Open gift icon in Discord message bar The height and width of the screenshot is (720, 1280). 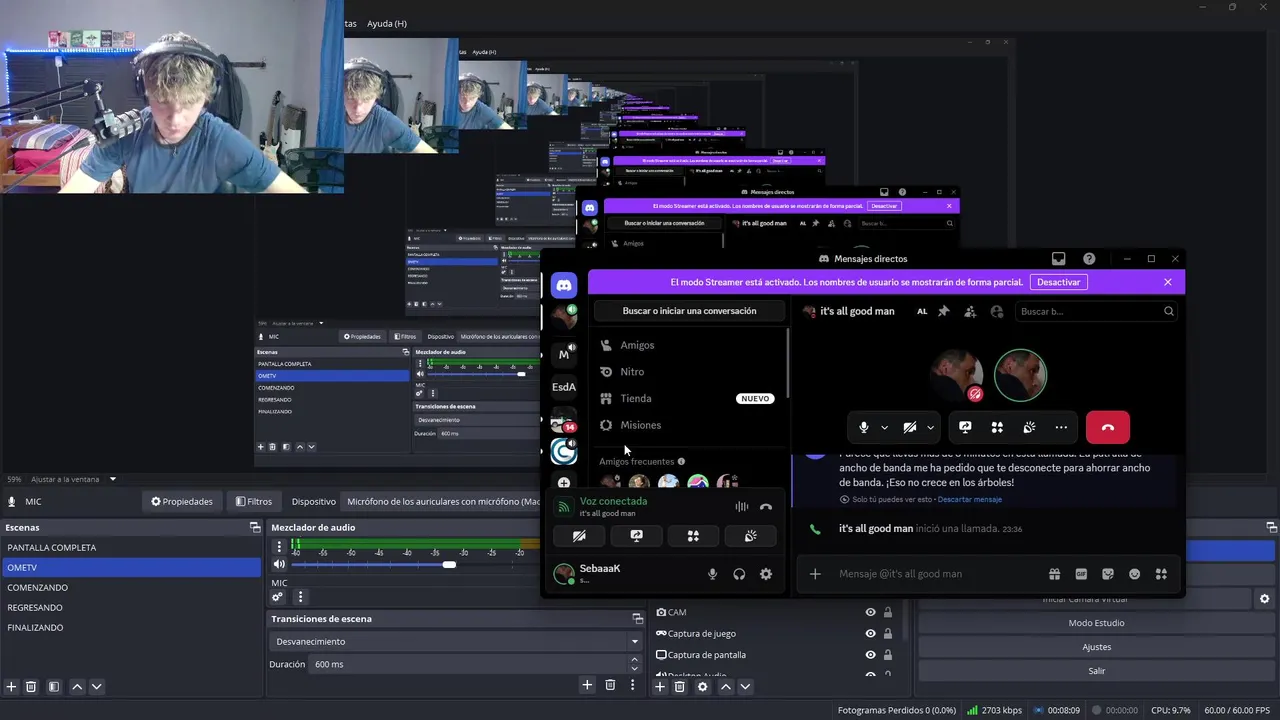[1054, 574]
